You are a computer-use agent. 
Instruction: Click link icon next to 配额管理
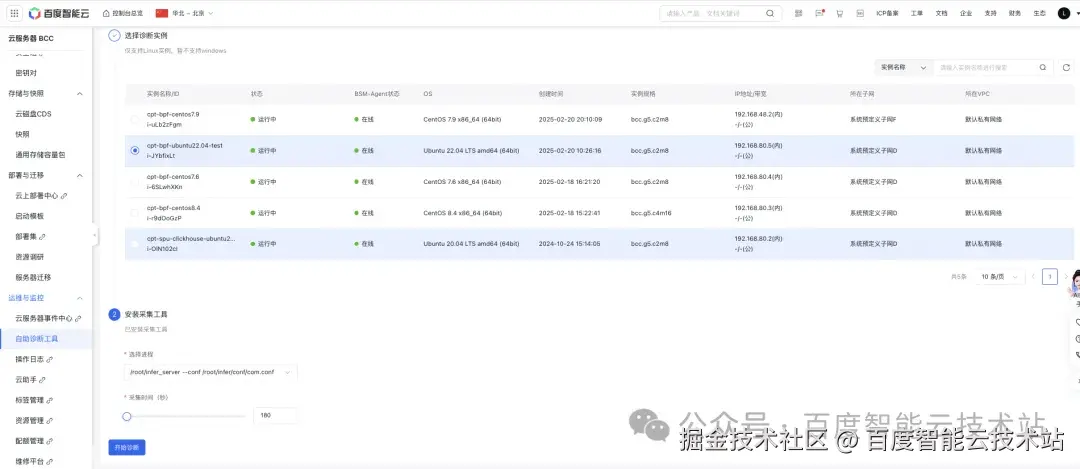tap(50, 441)
